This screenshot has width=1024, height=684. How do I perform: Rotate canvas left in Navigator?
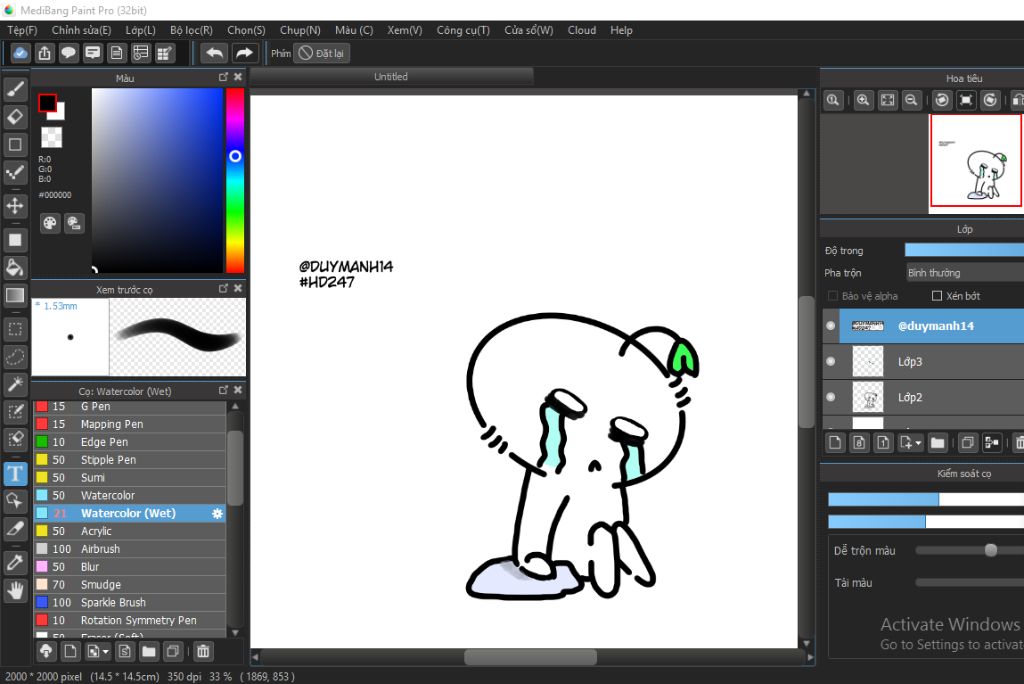pos(942,100)
